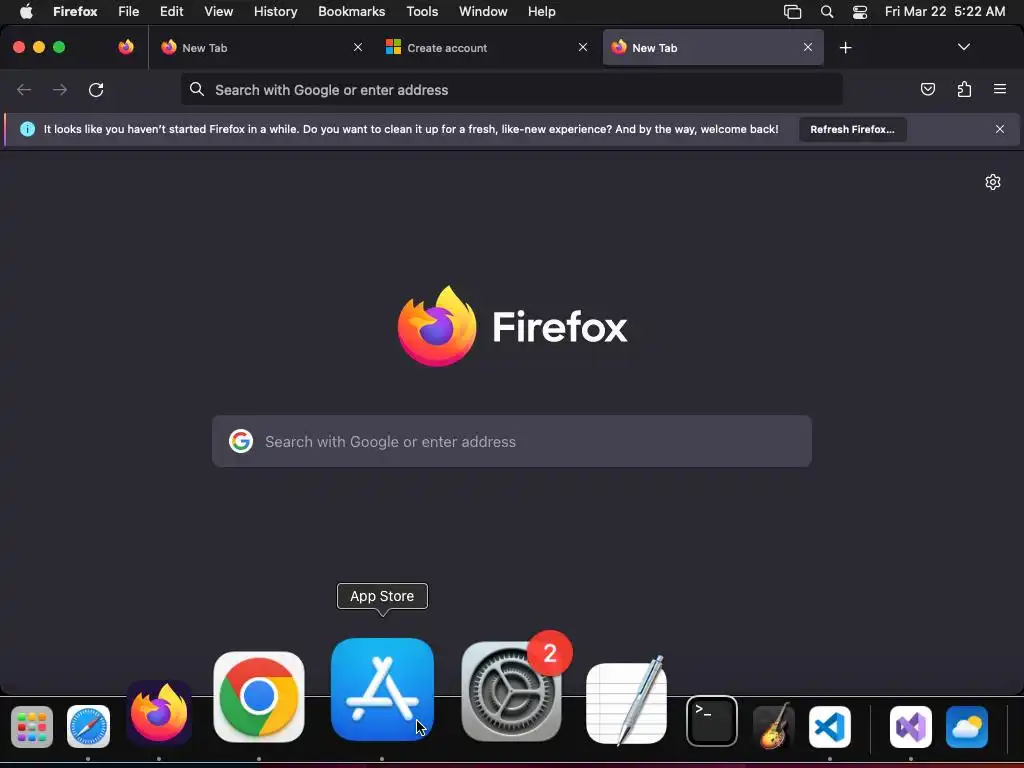Open Save to Pocket button
The height and width of the screenshot is (768, 1024).
[927, 89]
